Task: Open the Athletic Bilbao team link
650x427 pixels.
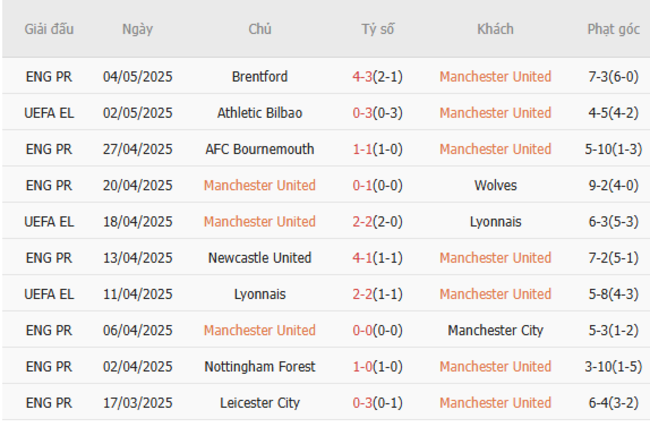Action: click(x=259, y=113)
